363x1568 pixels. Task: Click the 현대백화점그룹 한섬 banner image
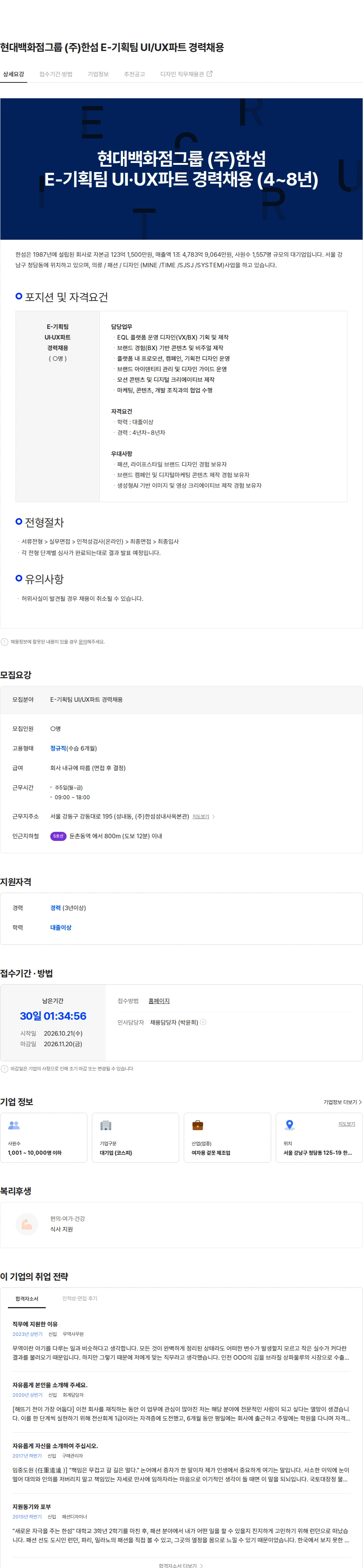181,169
